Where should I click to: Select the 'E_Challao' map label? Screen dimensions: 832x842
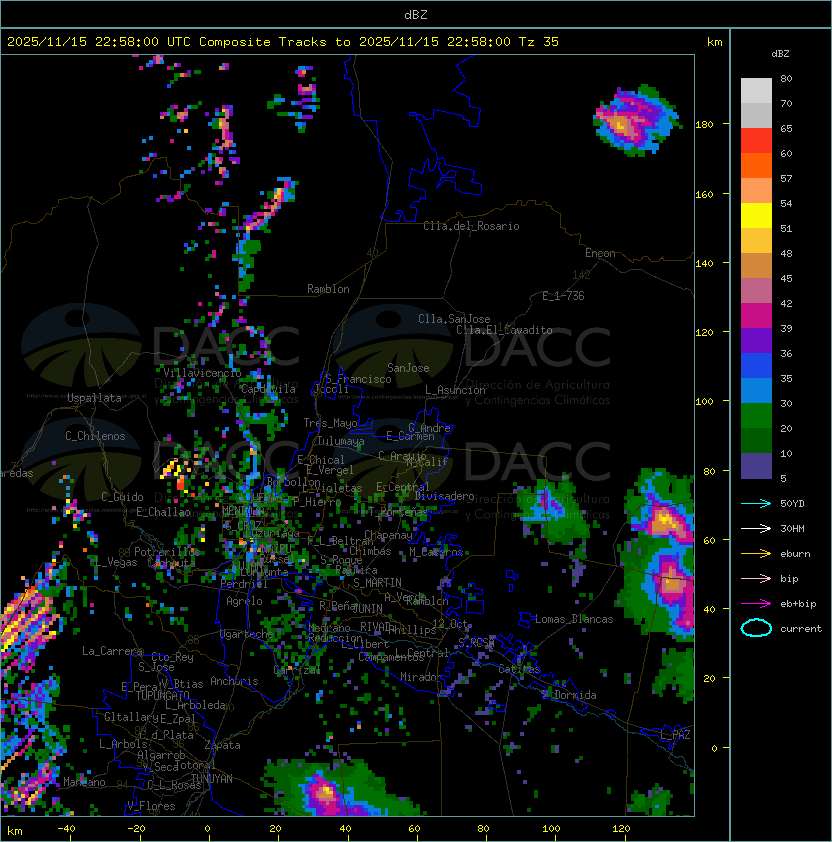163,512
